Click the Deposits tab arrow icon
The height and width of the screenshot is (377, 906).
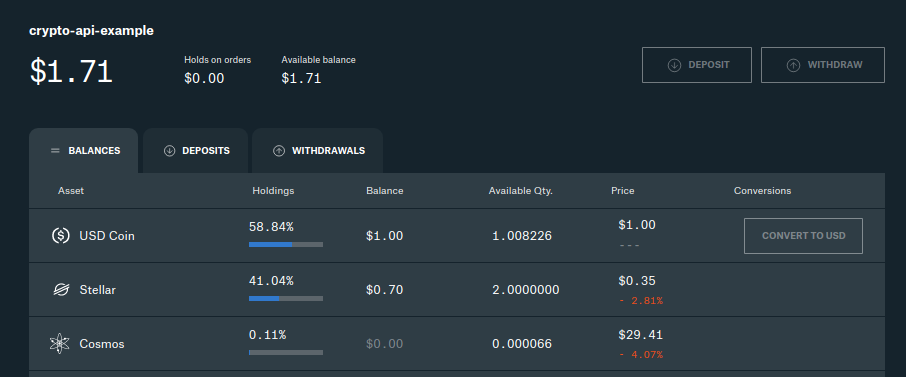point(169,151)
